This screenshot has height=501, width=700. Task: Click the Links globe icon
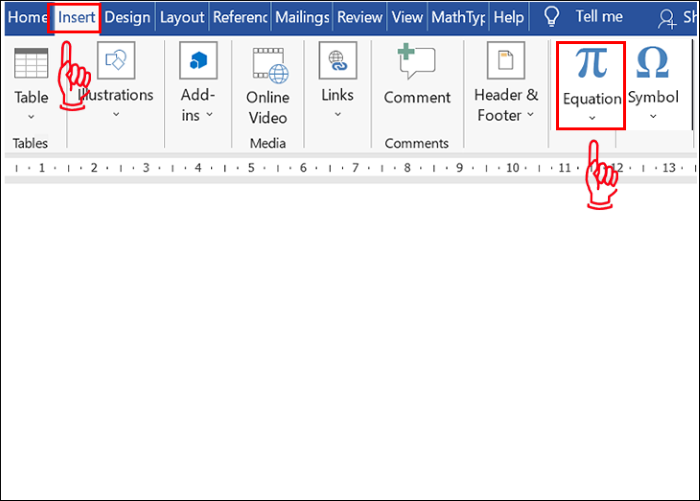tap(338, 61)
